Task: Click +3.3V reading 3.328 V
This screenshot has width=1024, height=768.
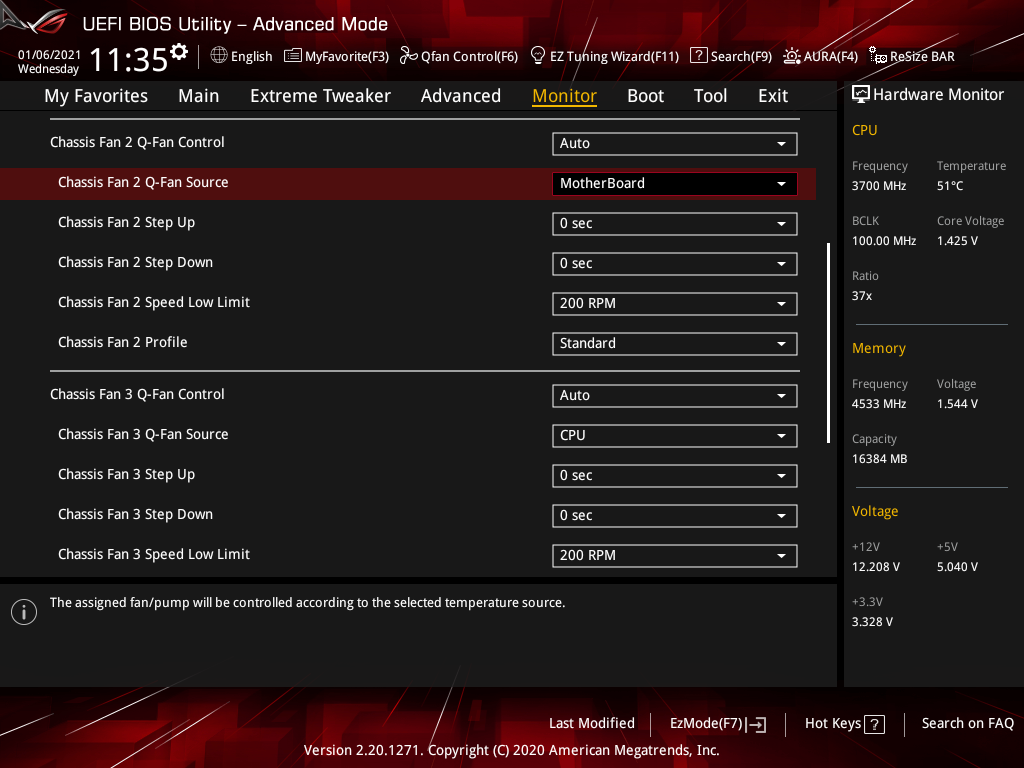Action: pos(872,622)
